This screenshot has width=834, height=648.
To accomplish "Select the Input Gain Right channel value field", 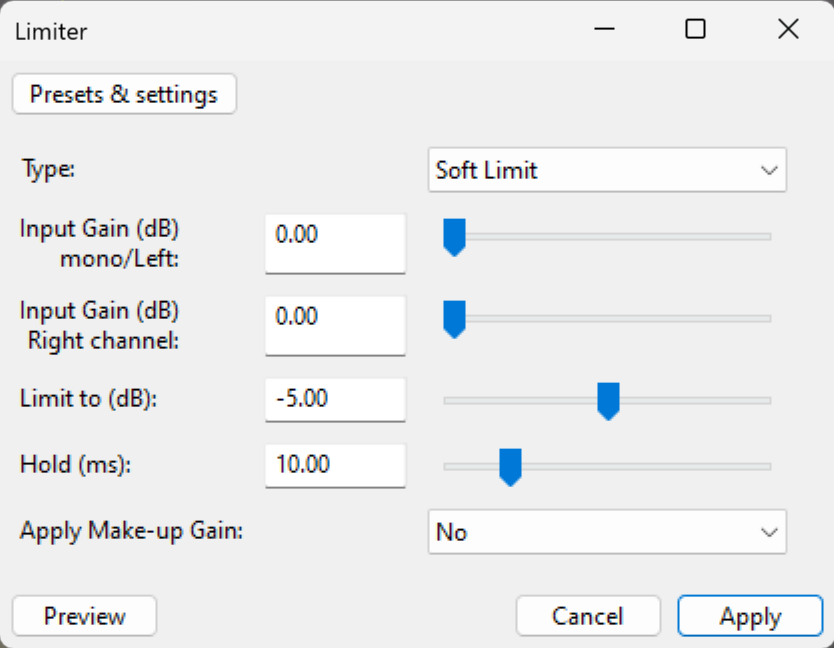I will [335, 325].
